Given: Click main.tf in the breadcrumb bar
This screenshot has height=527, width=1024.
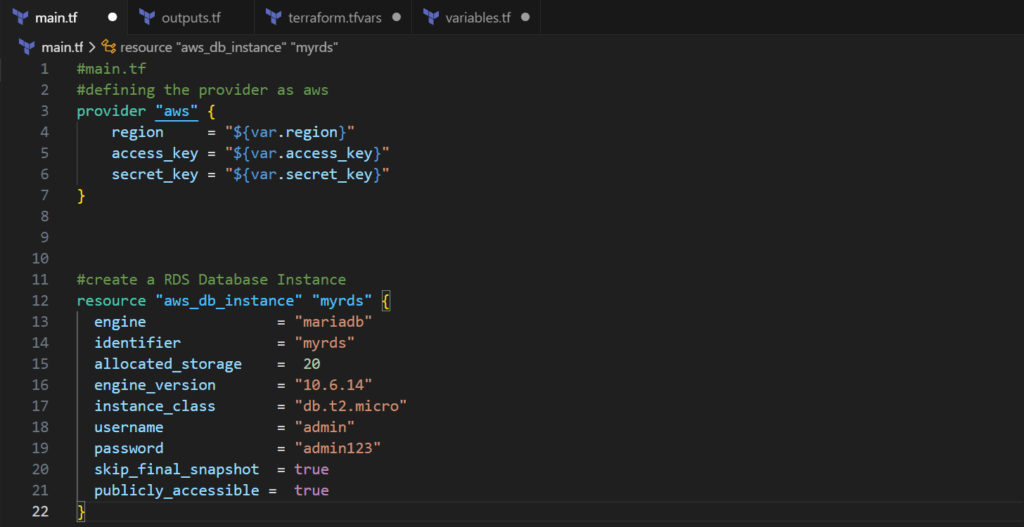Looking at the screenshot, I should (x=62, y=47).
